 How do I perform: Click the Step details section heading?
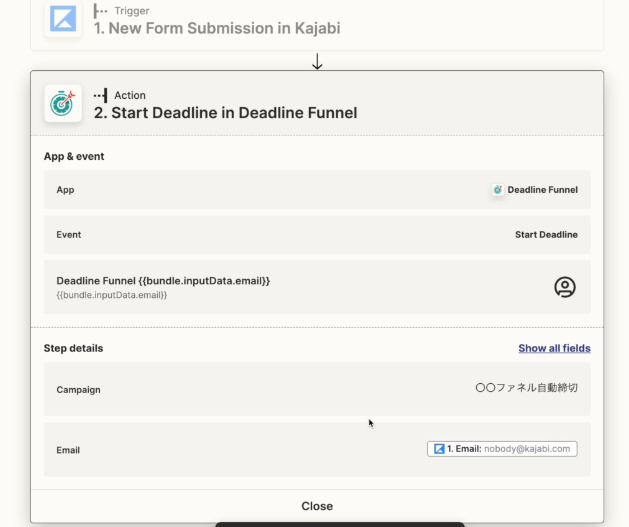73,348
